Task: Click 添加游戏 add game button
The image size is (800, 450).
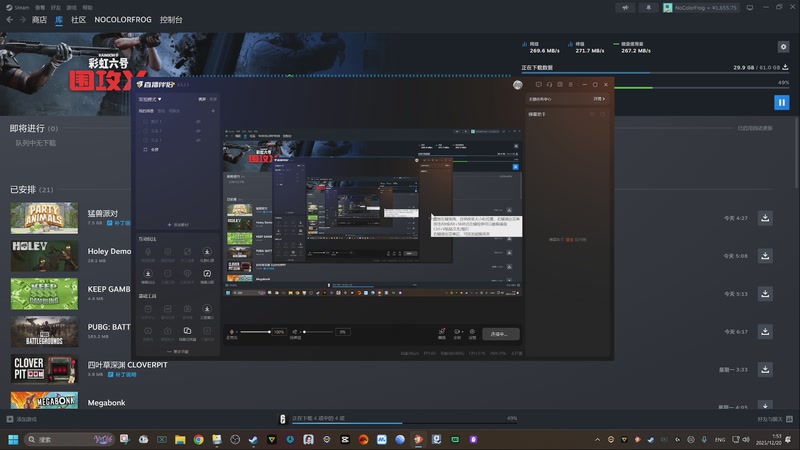Action: click(21, 419)
